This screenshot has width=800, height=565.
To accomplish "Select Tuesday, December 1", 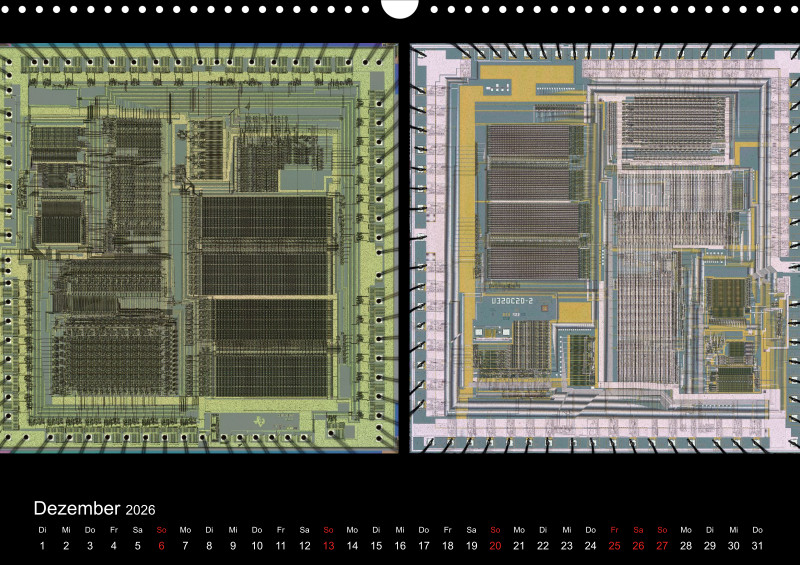I will pyautogui.click(x=42, y=546).
